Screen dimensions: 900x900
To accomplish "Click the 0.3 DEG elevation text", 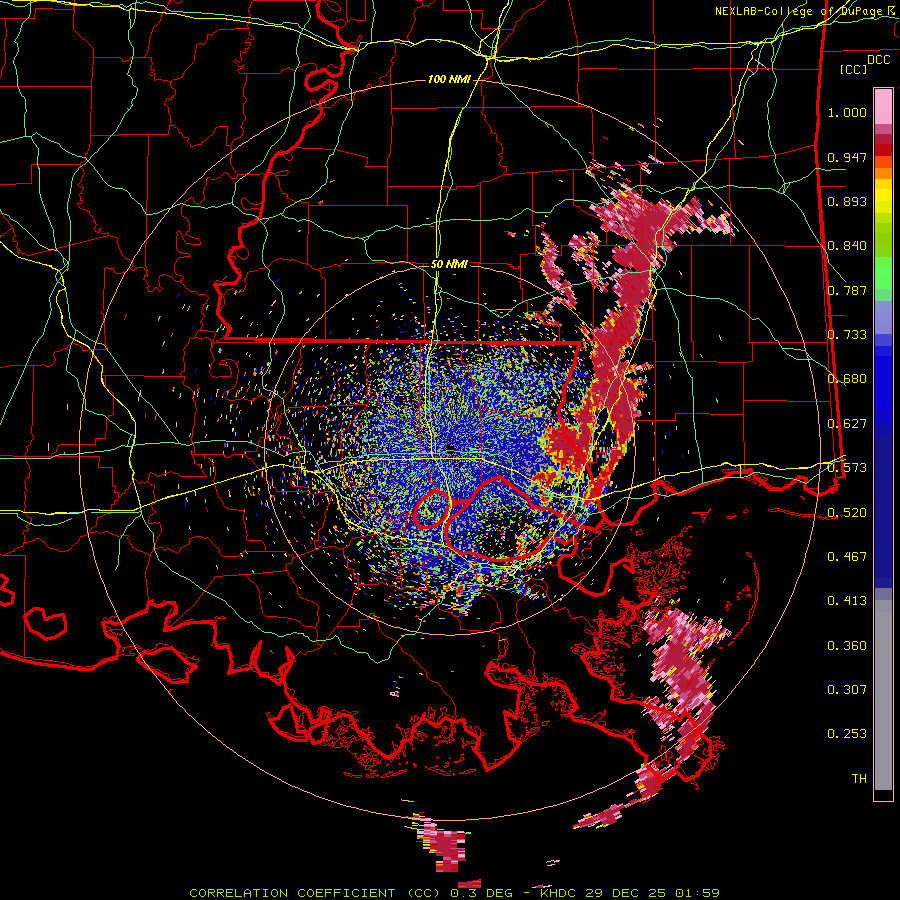I will [x=480, y=893].
